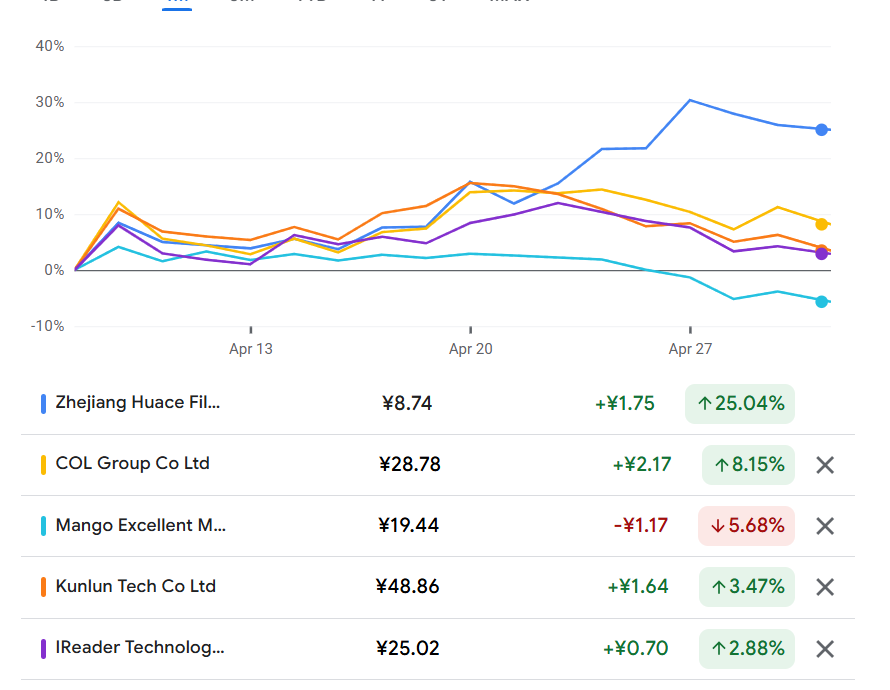Remove Kunlun Tech Co Ltd from comparison

tap(825, 587)
